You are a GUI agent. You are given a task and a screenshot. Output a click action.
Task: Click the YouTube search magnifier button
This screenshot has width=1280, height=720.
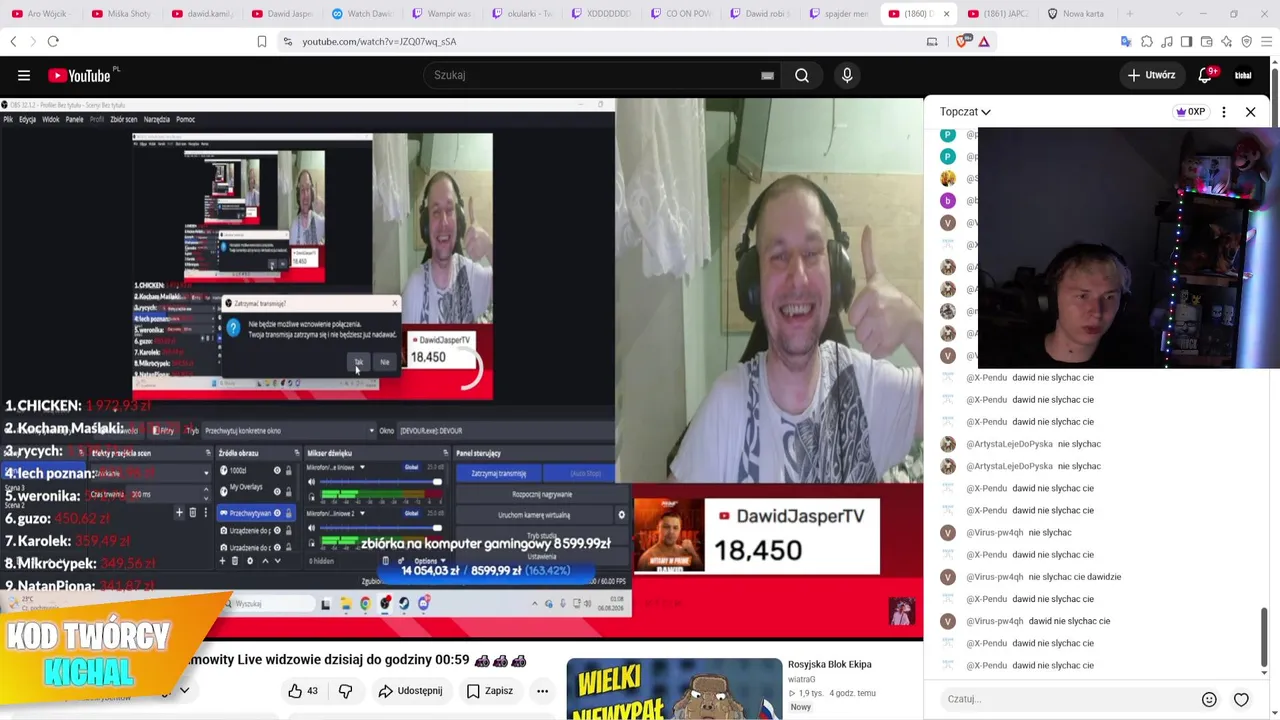click(x=802, y=75)
